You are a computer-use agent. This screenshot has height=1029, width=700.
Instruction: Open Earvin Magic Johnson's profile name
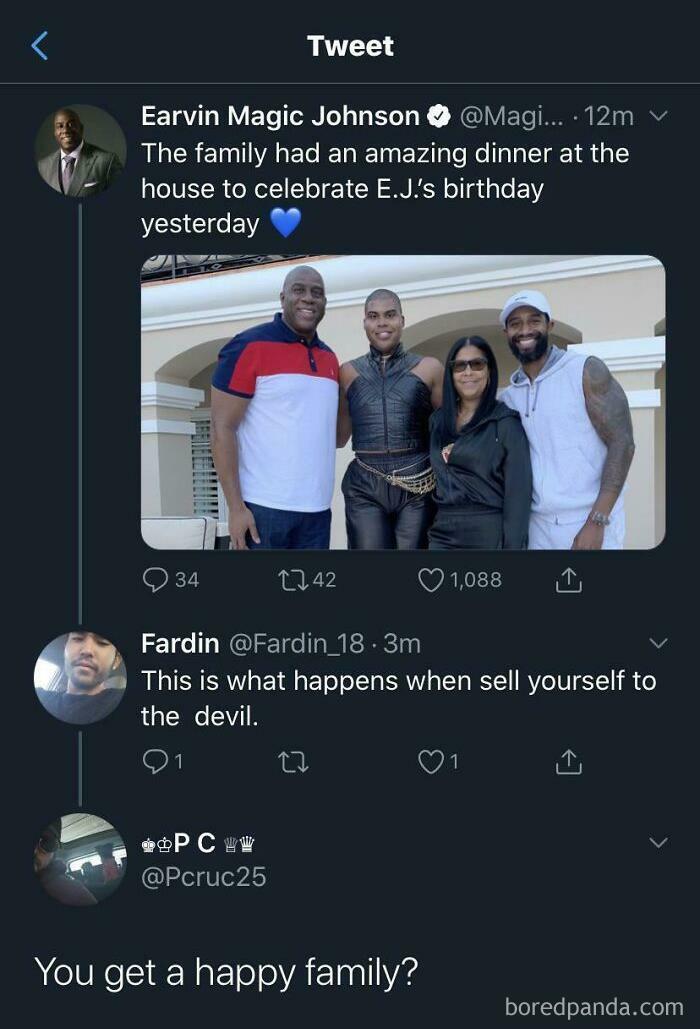[280, 117]
